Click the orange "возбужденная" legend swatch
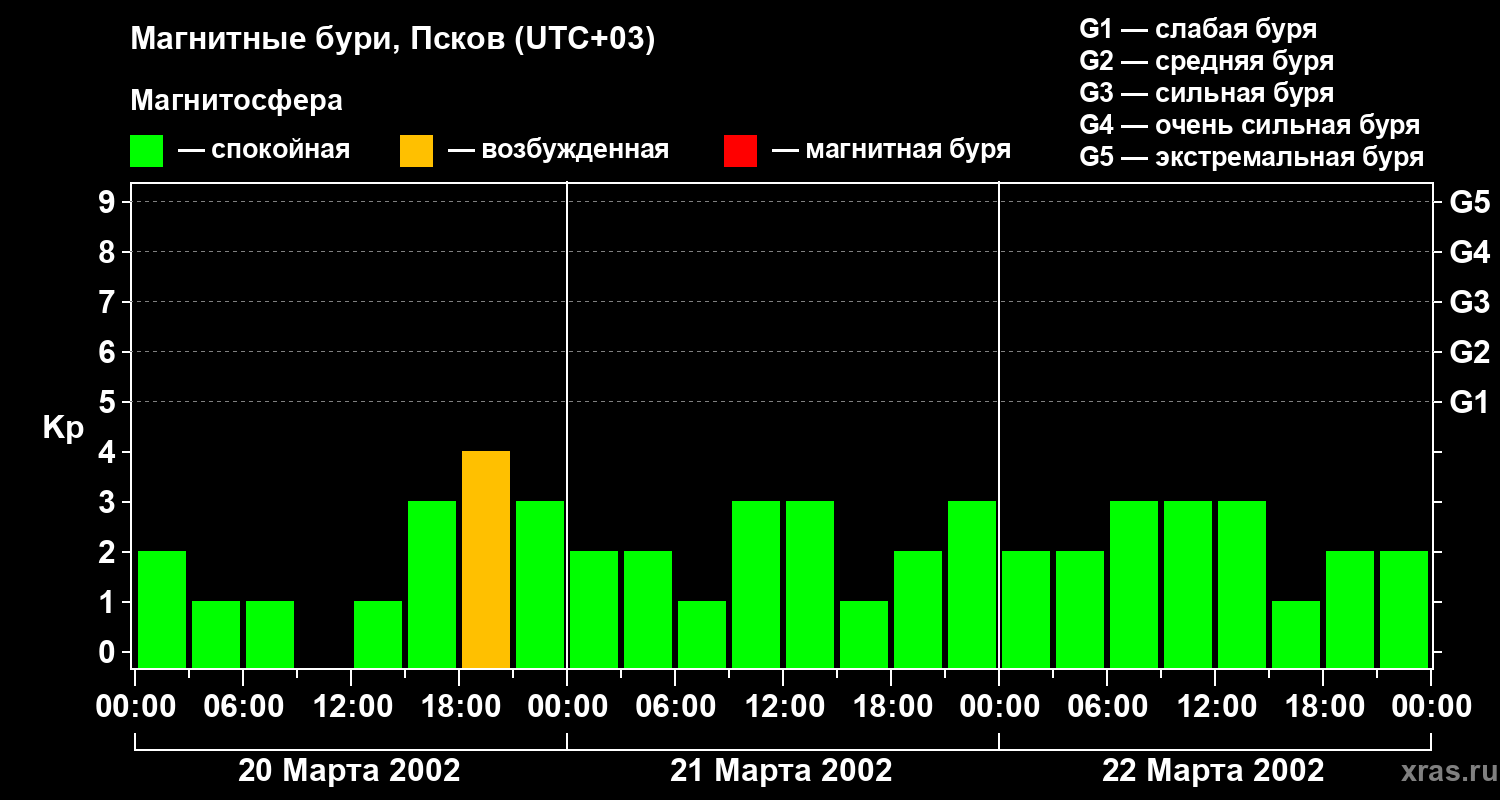The height and width of the screenshot is (800, 1500). click(x=417, y=151)
